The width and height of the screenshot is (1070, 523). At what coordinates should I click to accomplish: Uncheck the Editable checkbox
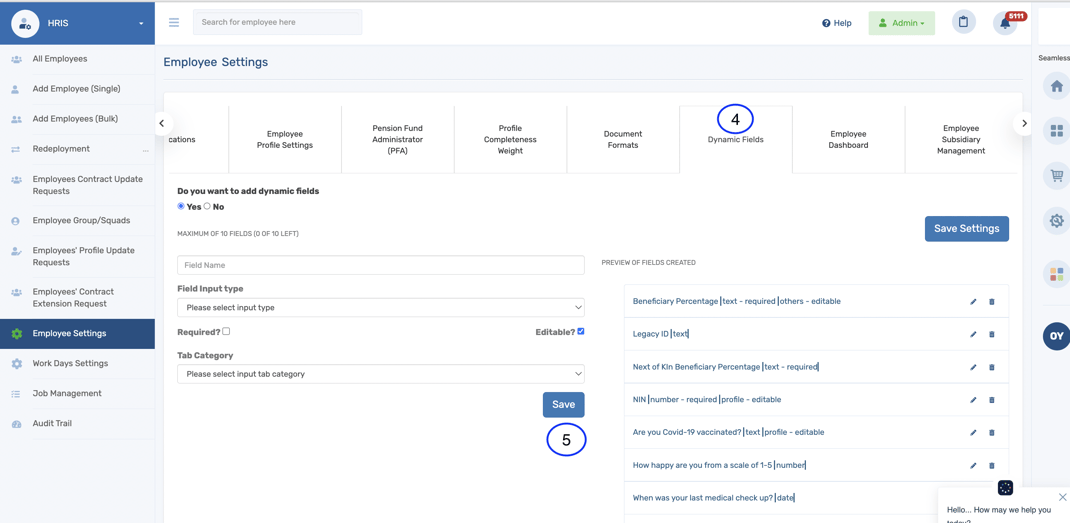(x=581, y=332)
